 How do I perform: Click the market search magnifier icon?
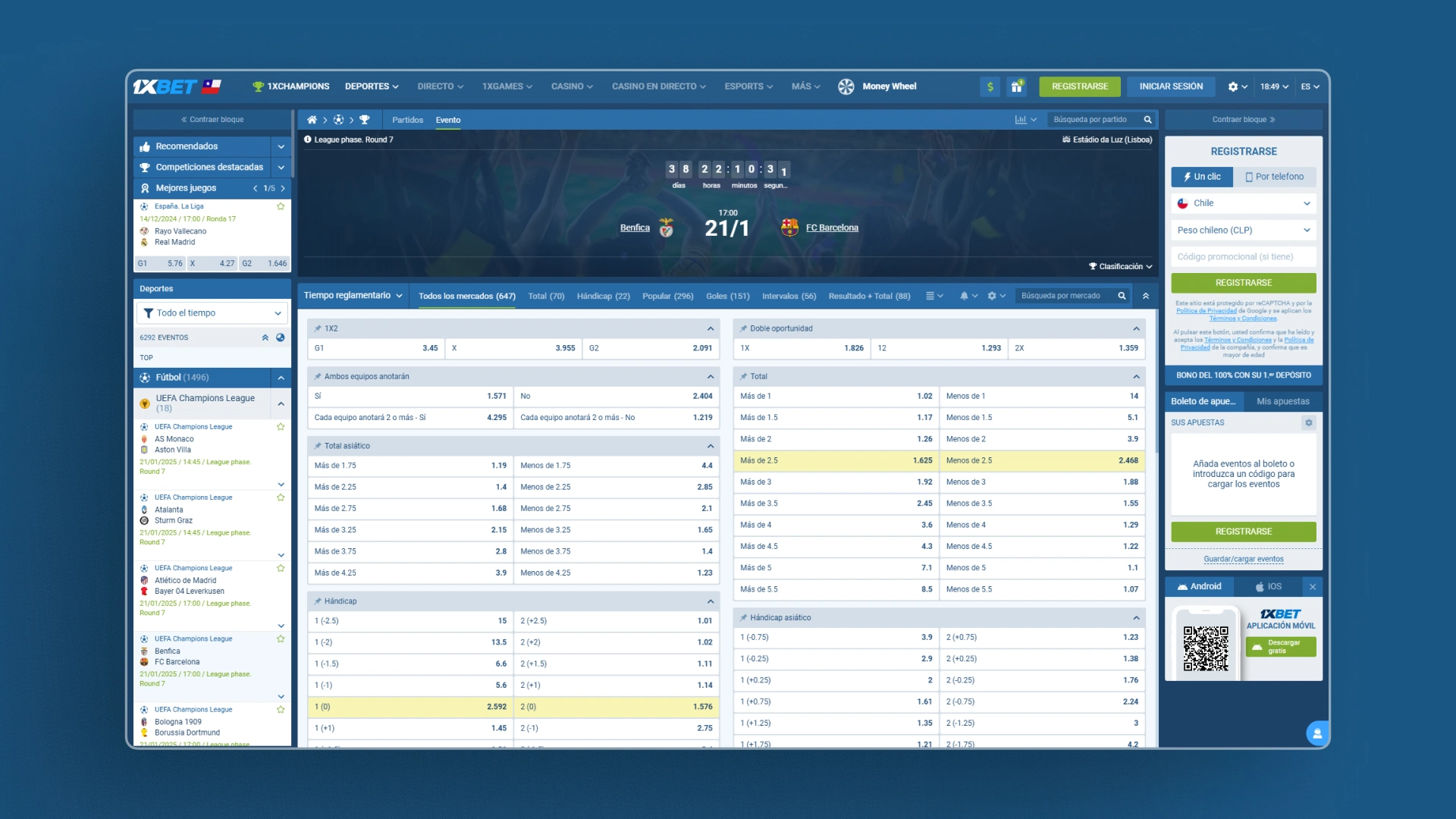(x=1122, y=296)
